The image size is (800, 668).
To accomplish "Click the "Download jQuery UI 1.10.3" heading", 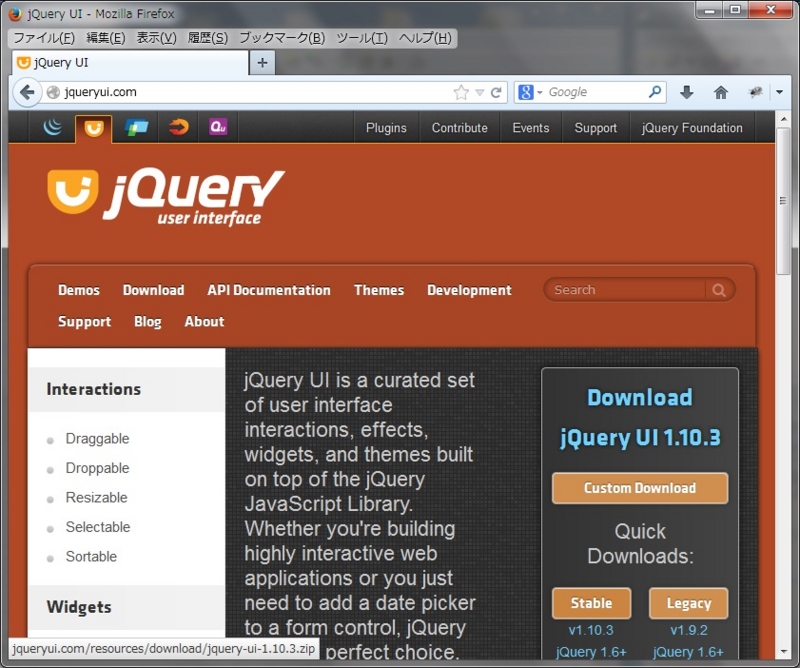I will 640,417.
